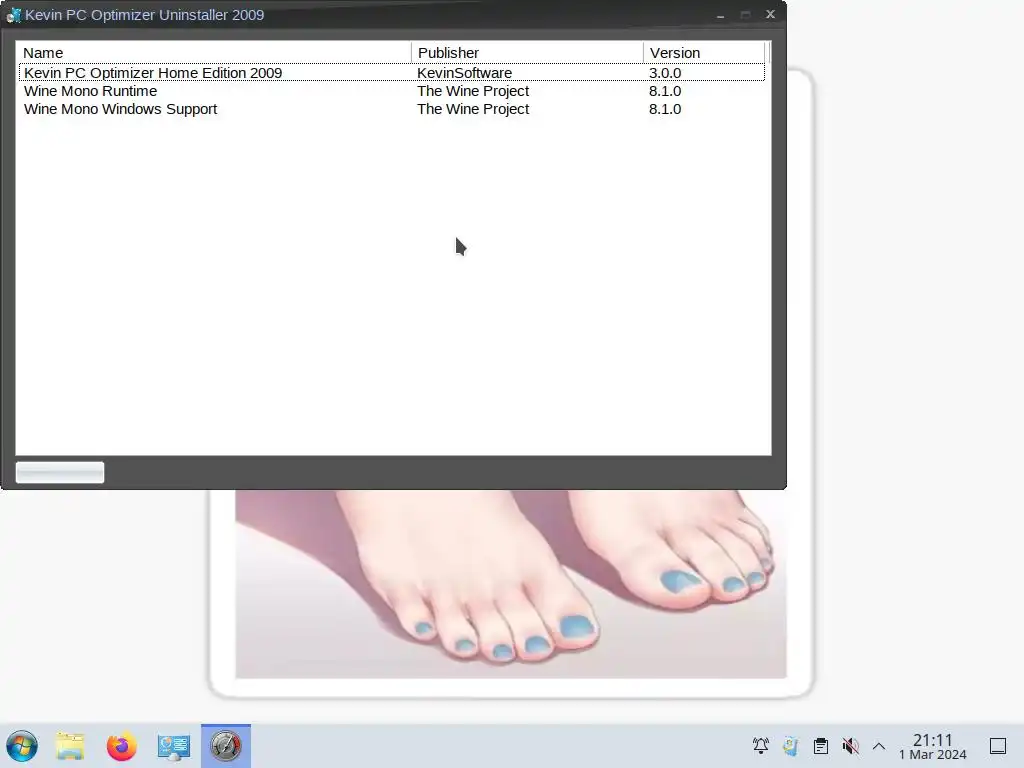
Task: Open the file manager from taskbar
Action: (x=70, y=746)
